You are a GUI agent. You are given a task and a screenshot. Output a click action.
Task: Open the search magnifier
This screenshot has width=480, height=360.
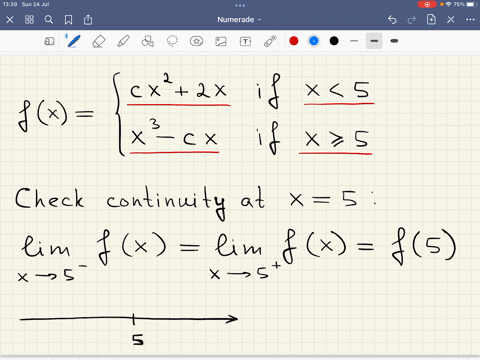pos(49,20)
